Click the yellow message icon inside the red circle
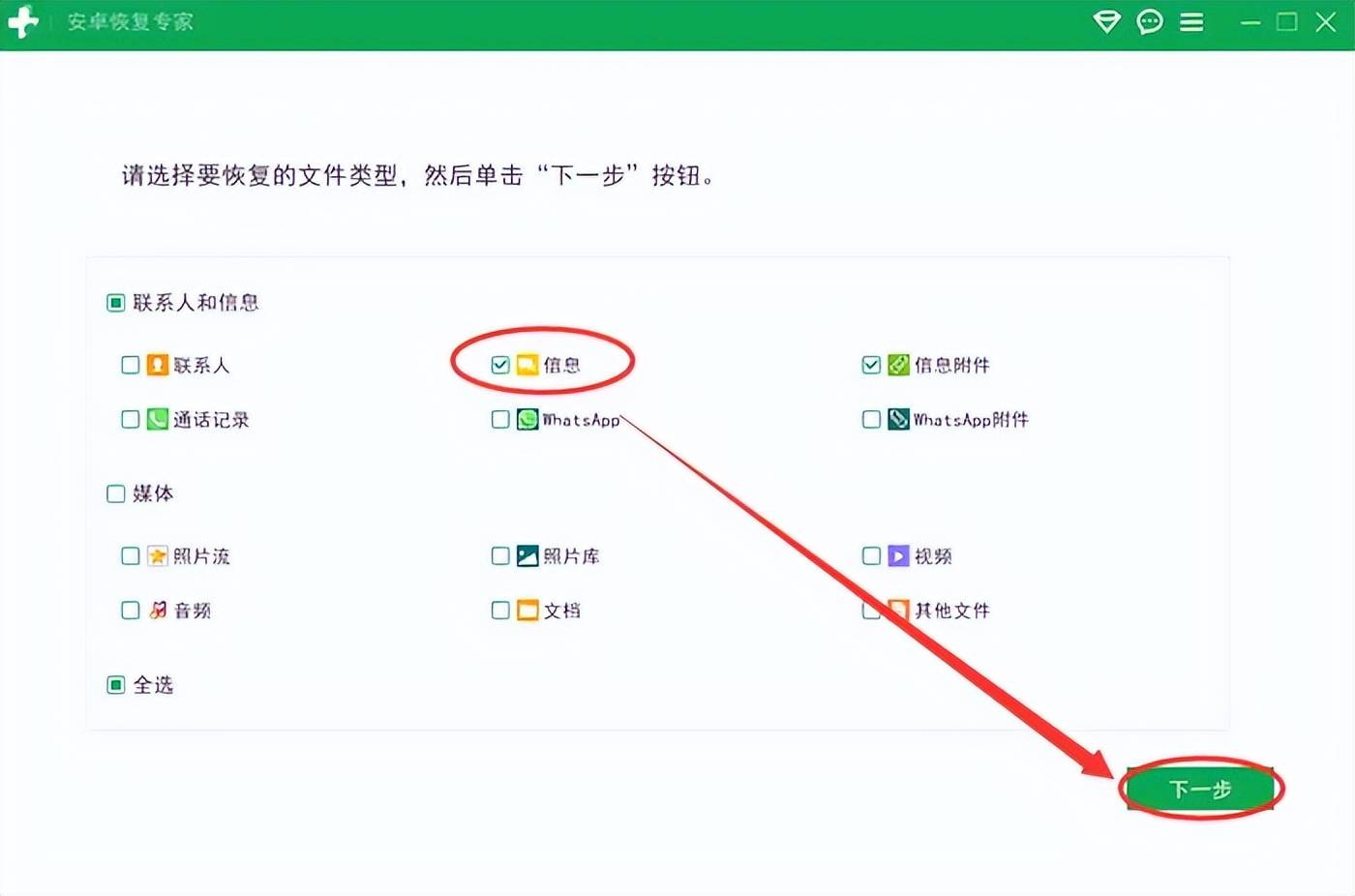 click(x=527, y=365)
